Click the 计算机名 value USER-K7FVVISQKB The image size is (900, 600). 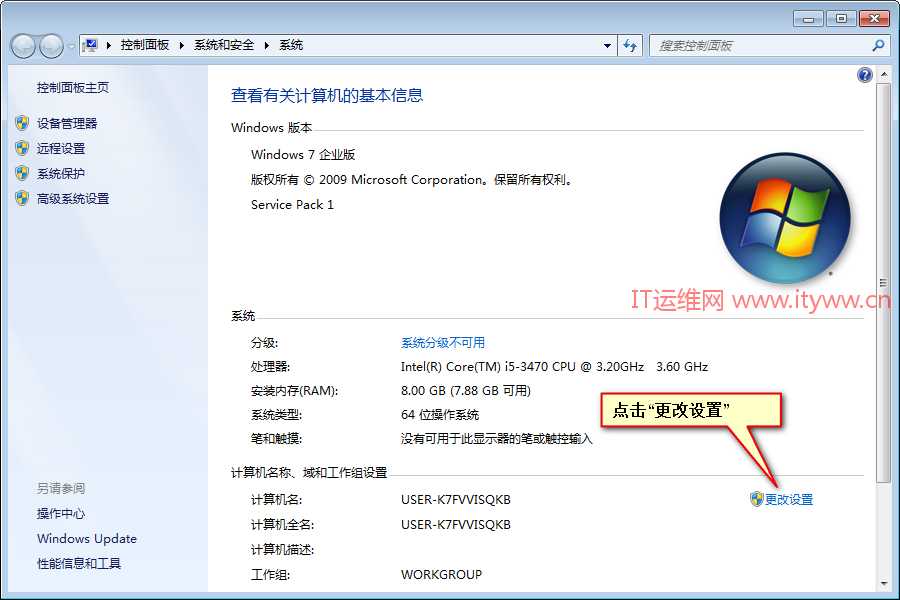[x=456, y=500]
